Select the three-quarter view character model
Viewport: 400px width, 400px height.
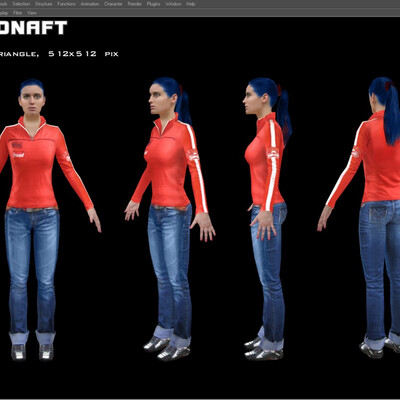click(x=170, y=219)
